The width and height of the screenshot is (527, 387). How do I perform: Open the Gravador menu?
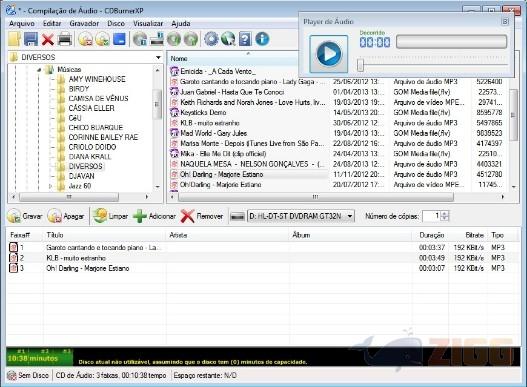[84, 24]
